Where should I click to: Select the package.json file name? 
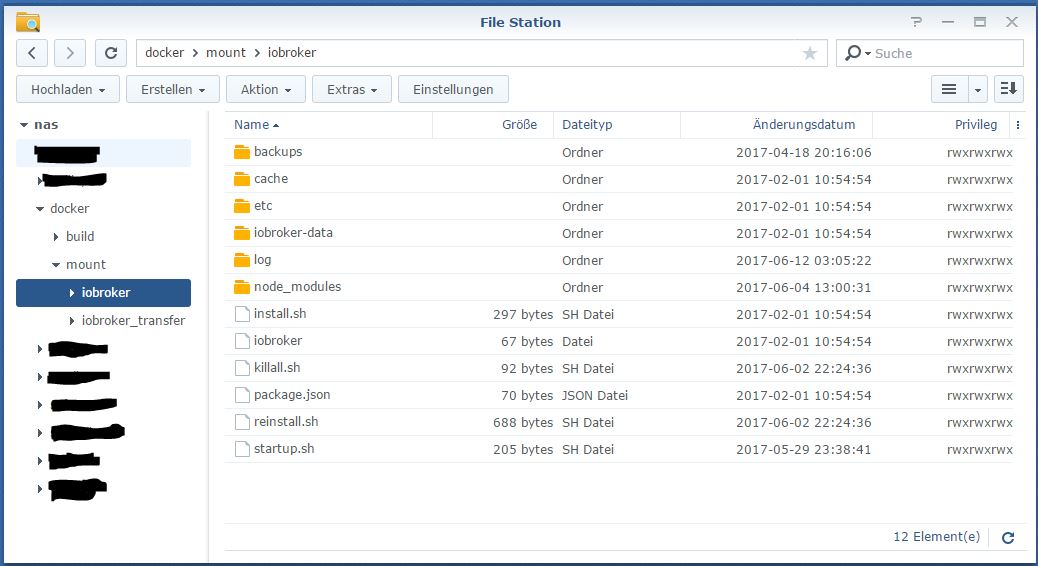tap(292, 395)
